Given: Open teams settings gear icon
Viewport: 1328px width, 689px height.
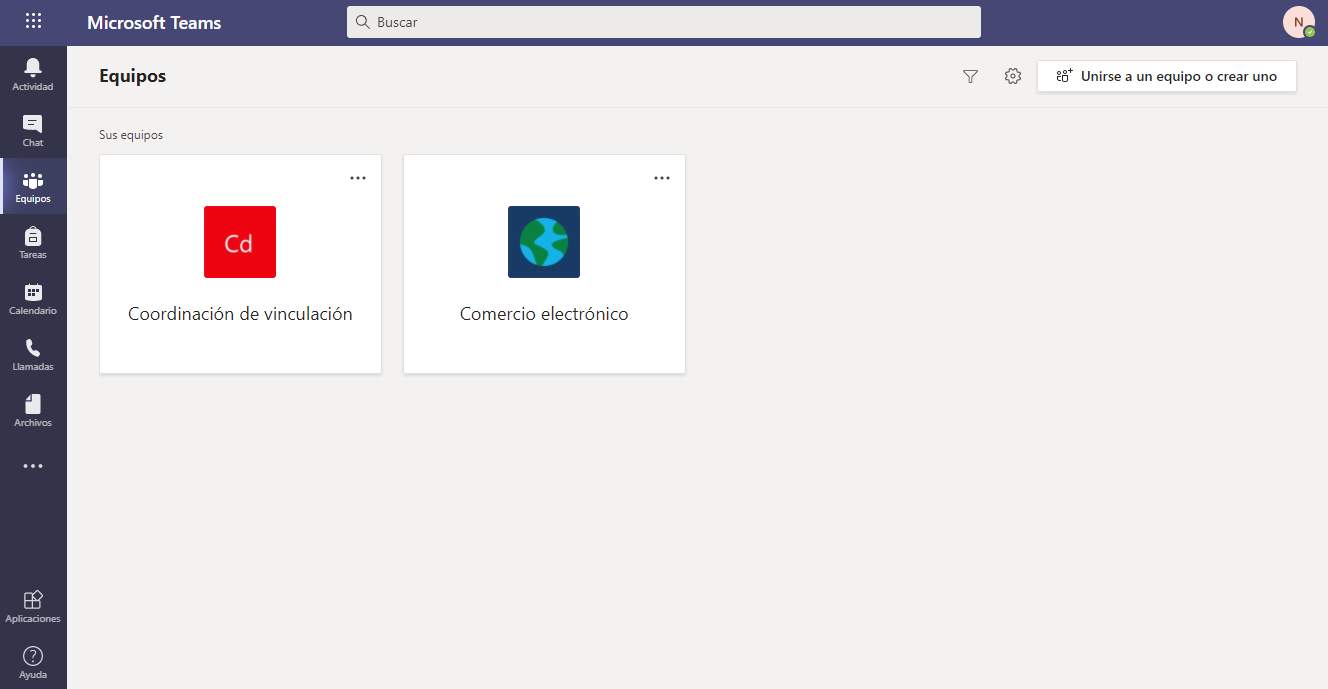Looking at the screenshot, I should (1013, 76).
